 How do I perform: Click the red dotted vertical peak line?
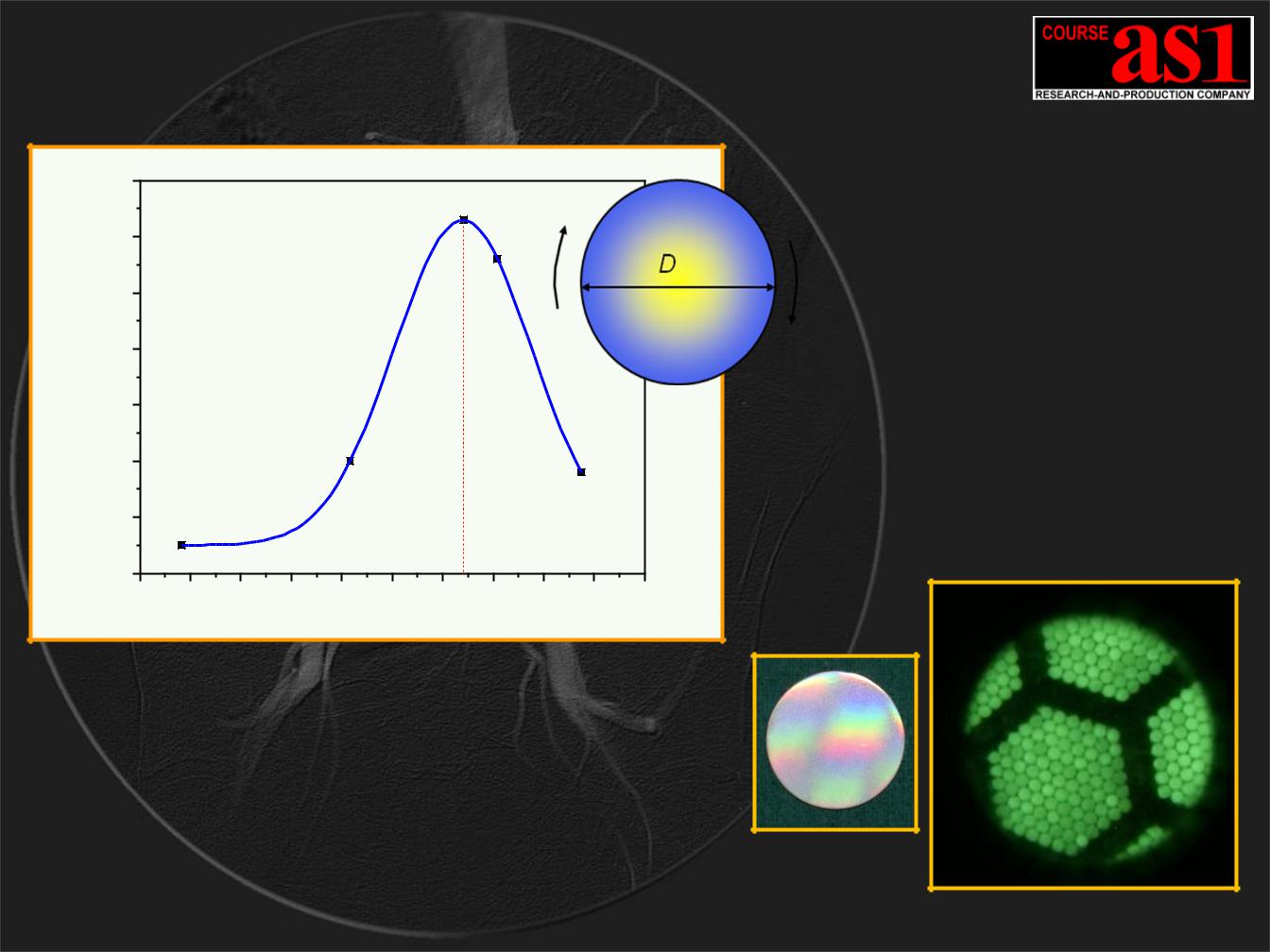(464, 397)
